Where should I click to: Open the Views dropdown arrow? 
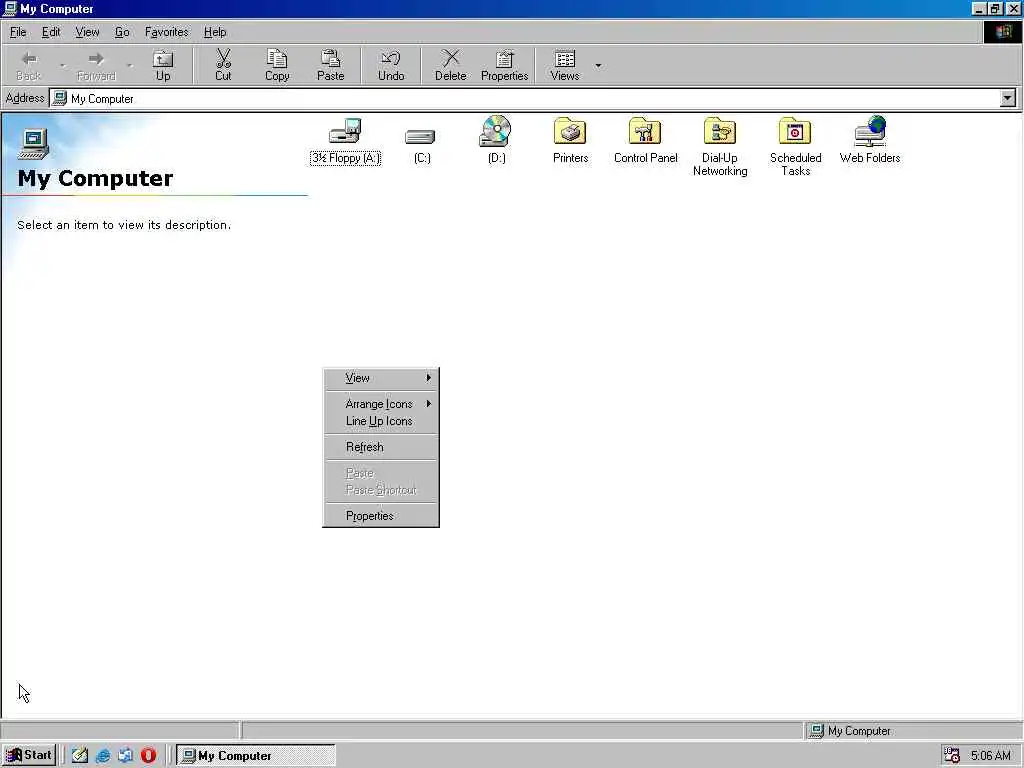pyautogui.click(x=598, y=65)
